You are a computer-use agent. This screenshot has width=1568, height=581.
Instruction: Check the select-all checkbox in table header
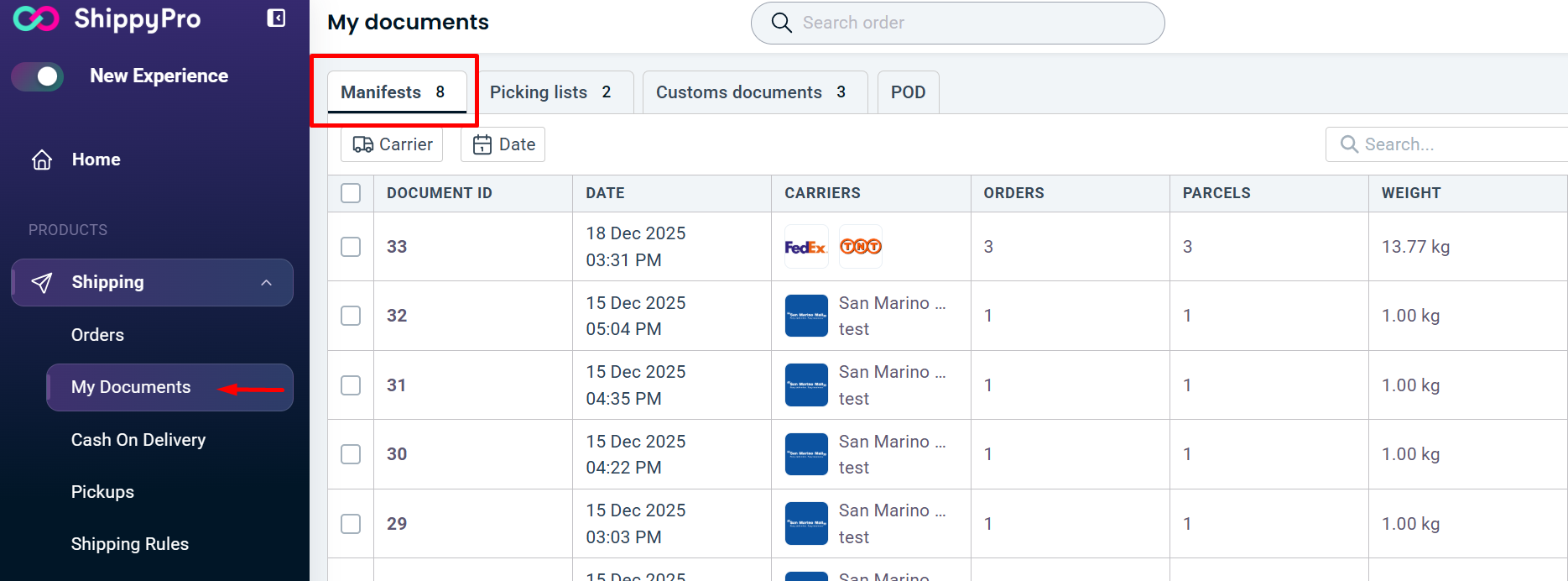pos(351,193)
